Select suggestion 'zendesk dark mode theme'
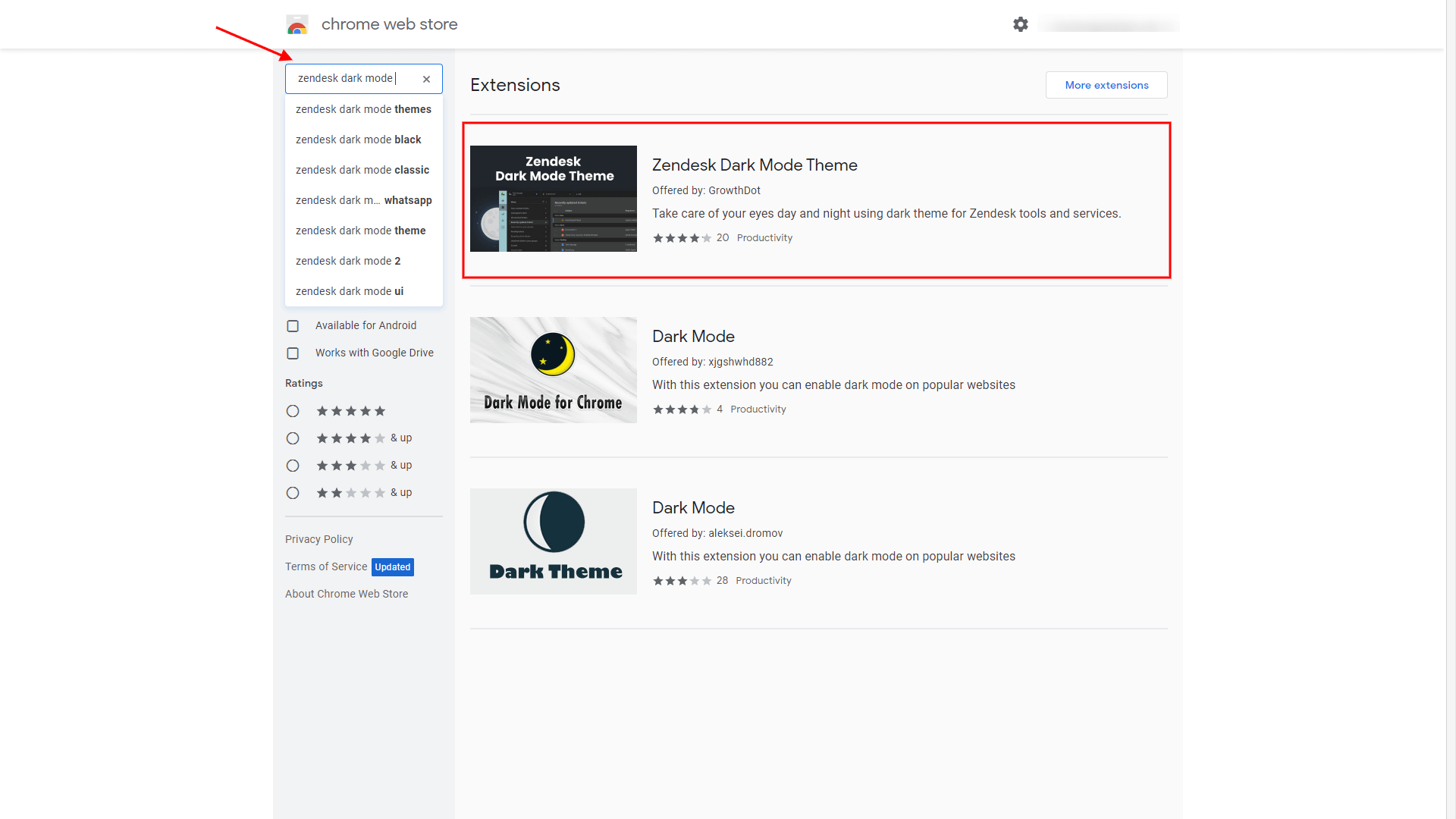The height and width of the screenshot is (819, 1456). 364,231
